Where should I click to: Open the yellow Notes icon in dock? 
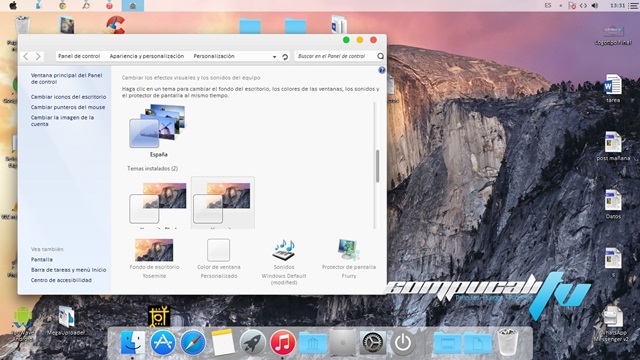point(223,342)
